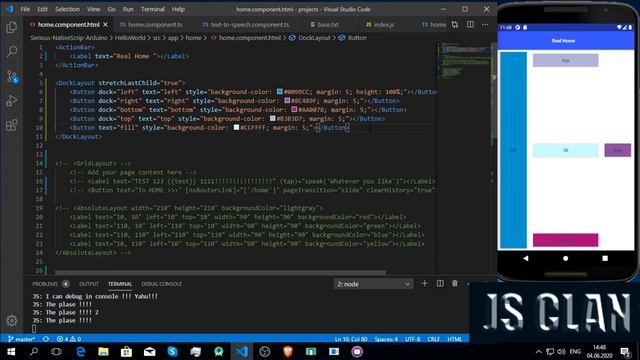Tap the 'fill' button in phone emulator
Image resolution: width=640 pixels, height=360 pixels.
[x=565, y=150]
